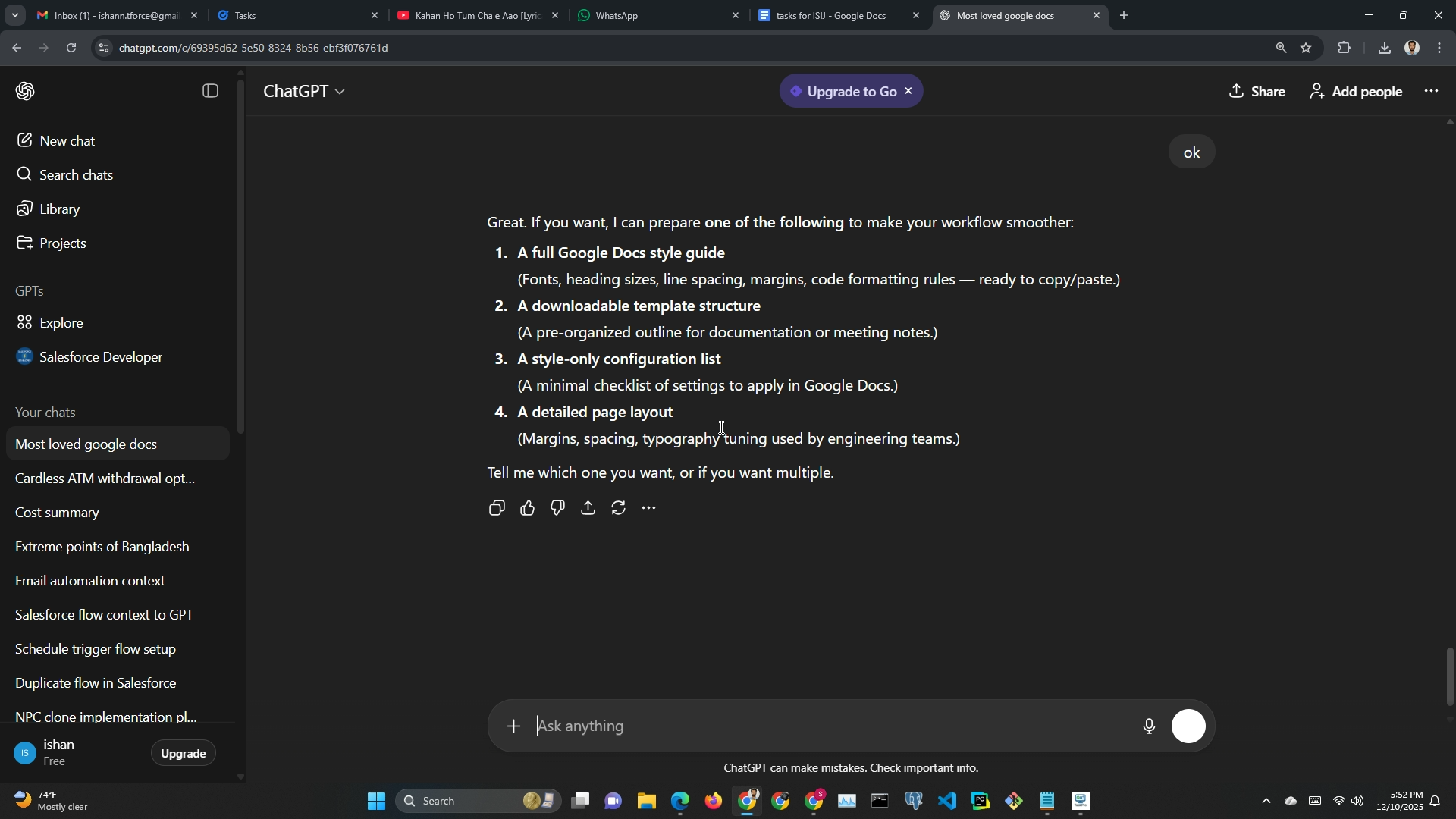This screenshot has width=1456, height=819.
Task: Bookmark this page with star icon
Action: [1306, 48]
